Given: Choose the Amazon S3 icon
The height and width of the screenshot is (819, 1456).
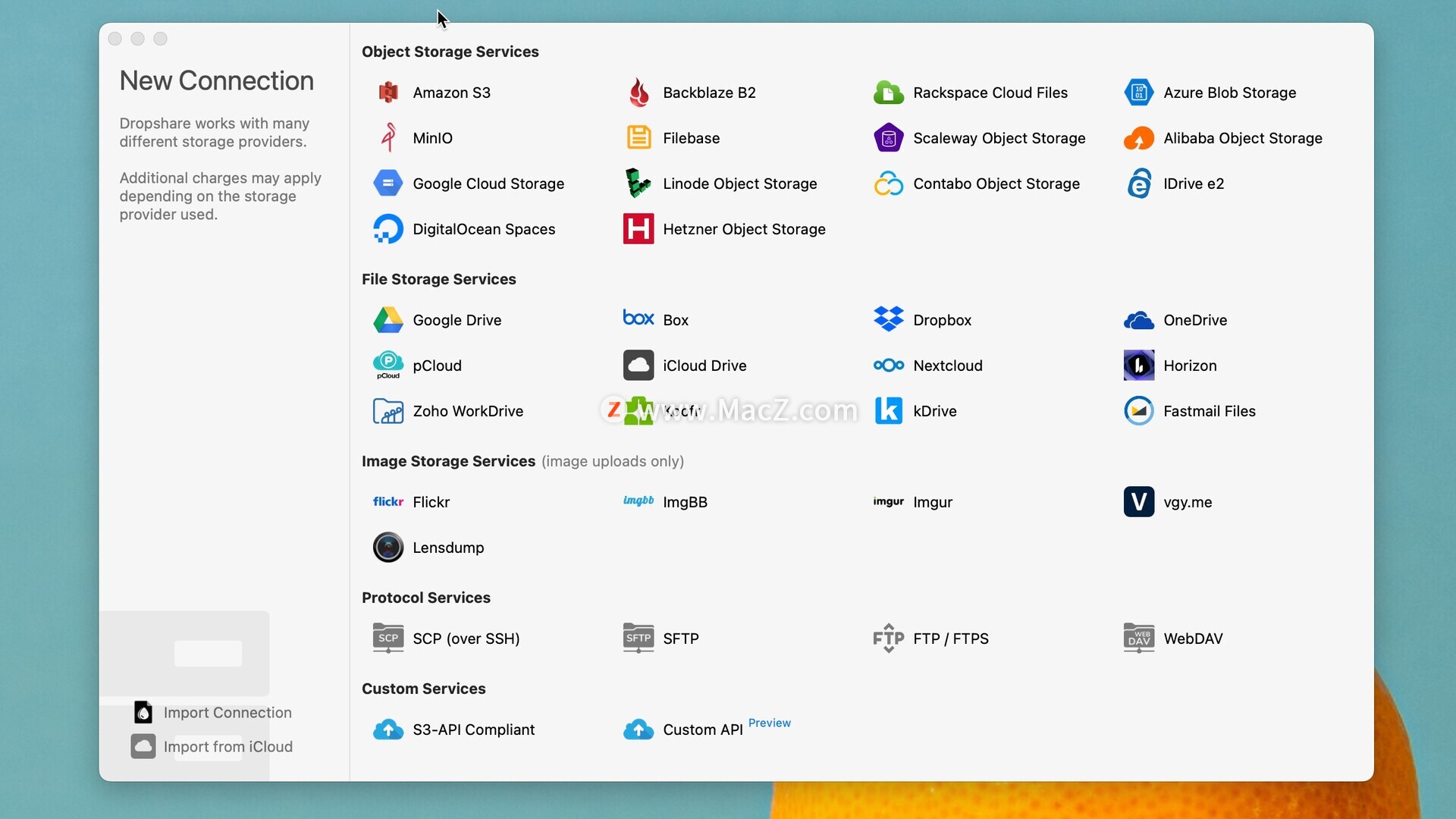Looking at the screenshot, I should click(388, 93).
